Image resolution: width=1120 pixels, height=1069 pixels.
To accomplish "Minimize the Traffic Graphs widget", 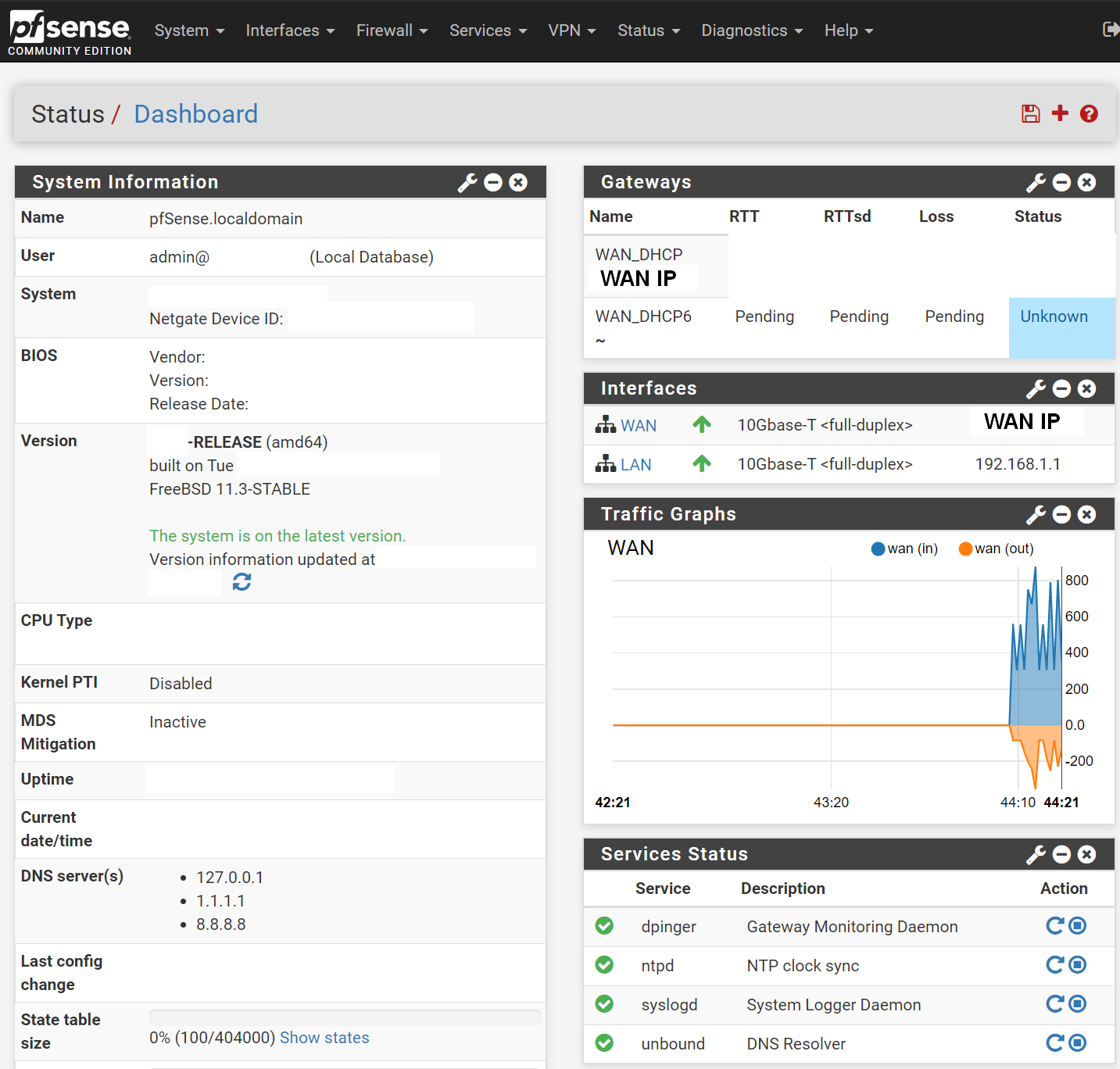I will (1061, 515).
